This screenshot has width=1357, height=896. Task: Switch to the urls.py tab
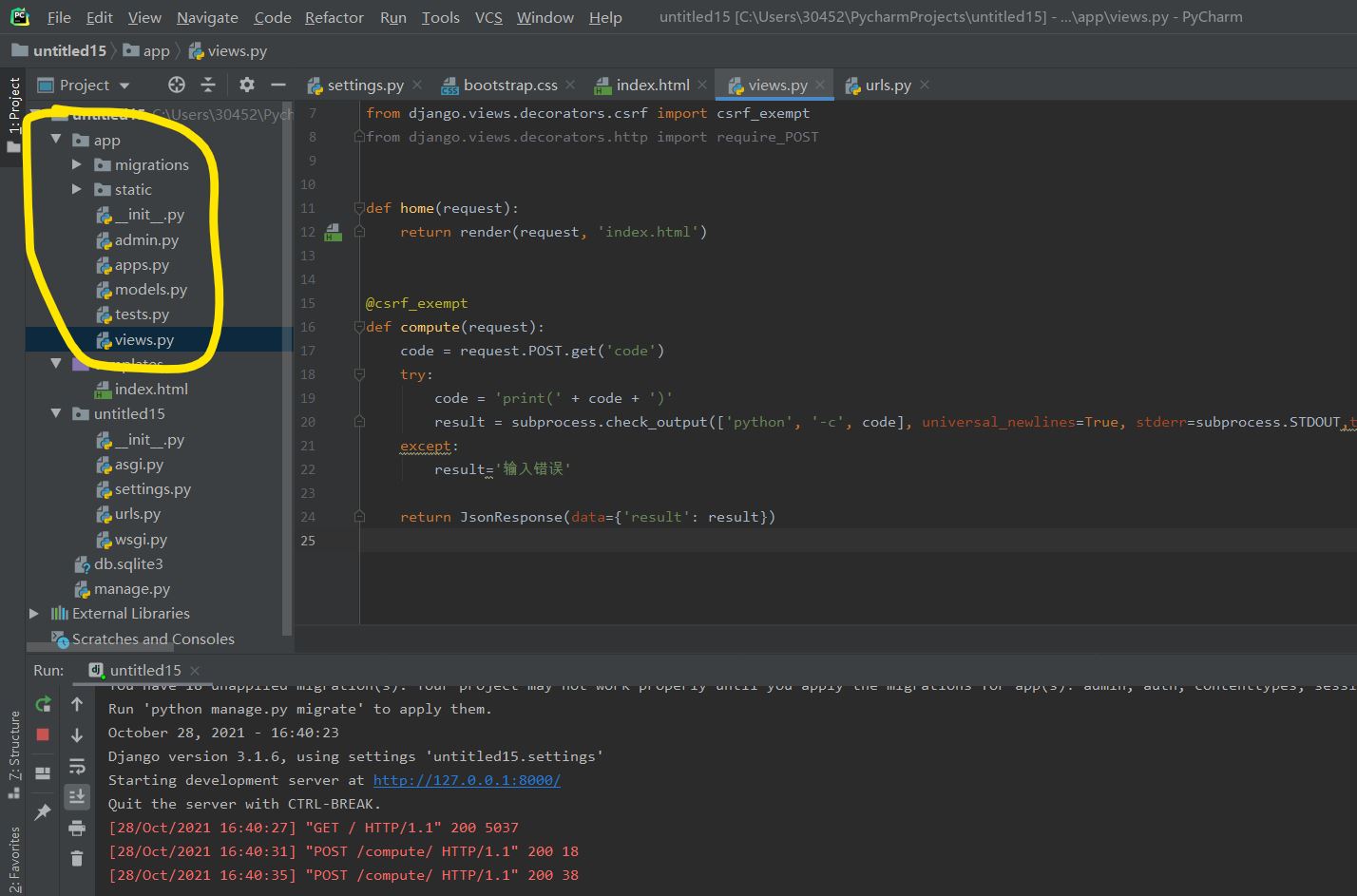click(x=887, y=86)
